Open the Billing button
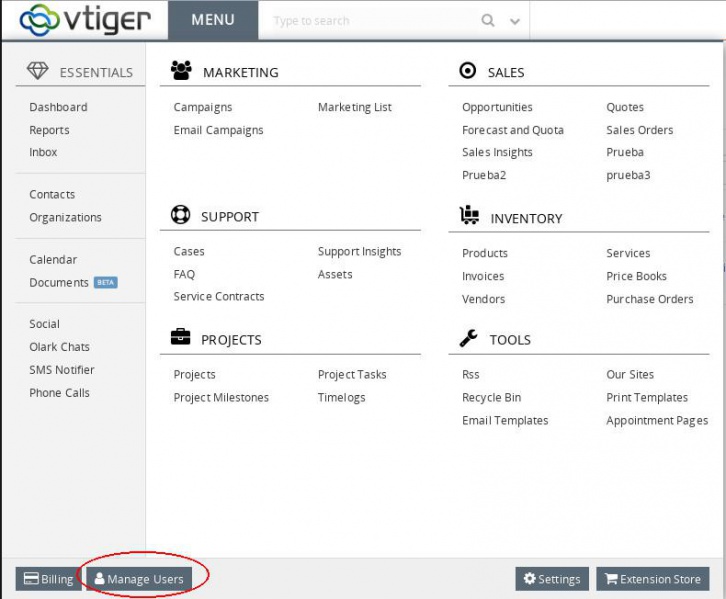Screen dimensions: 726x599 (48, 579)
